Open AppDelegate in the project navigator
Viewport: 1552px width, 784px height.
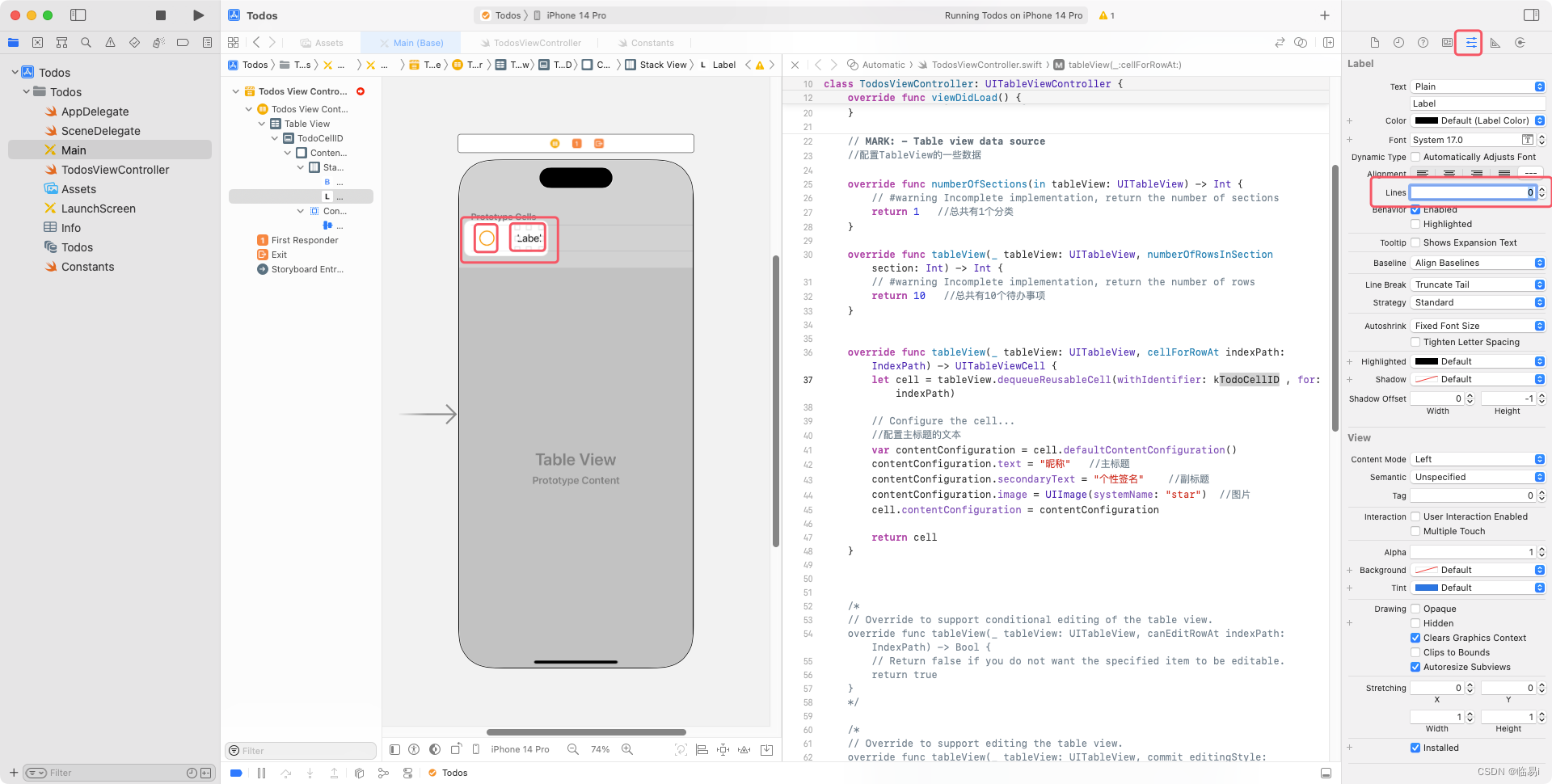click(x=95, y=112)
